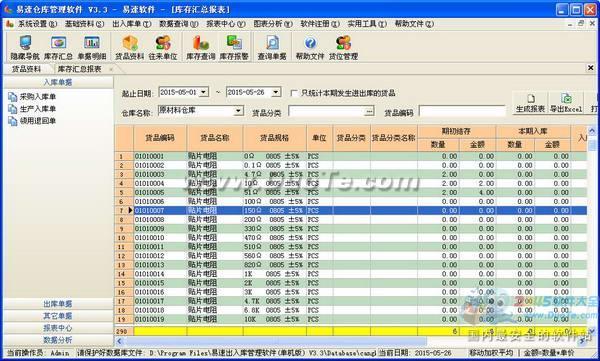Click the 货品名称 column header
The height and width of the screenshot is (361, 600).
tap(215, 138)
